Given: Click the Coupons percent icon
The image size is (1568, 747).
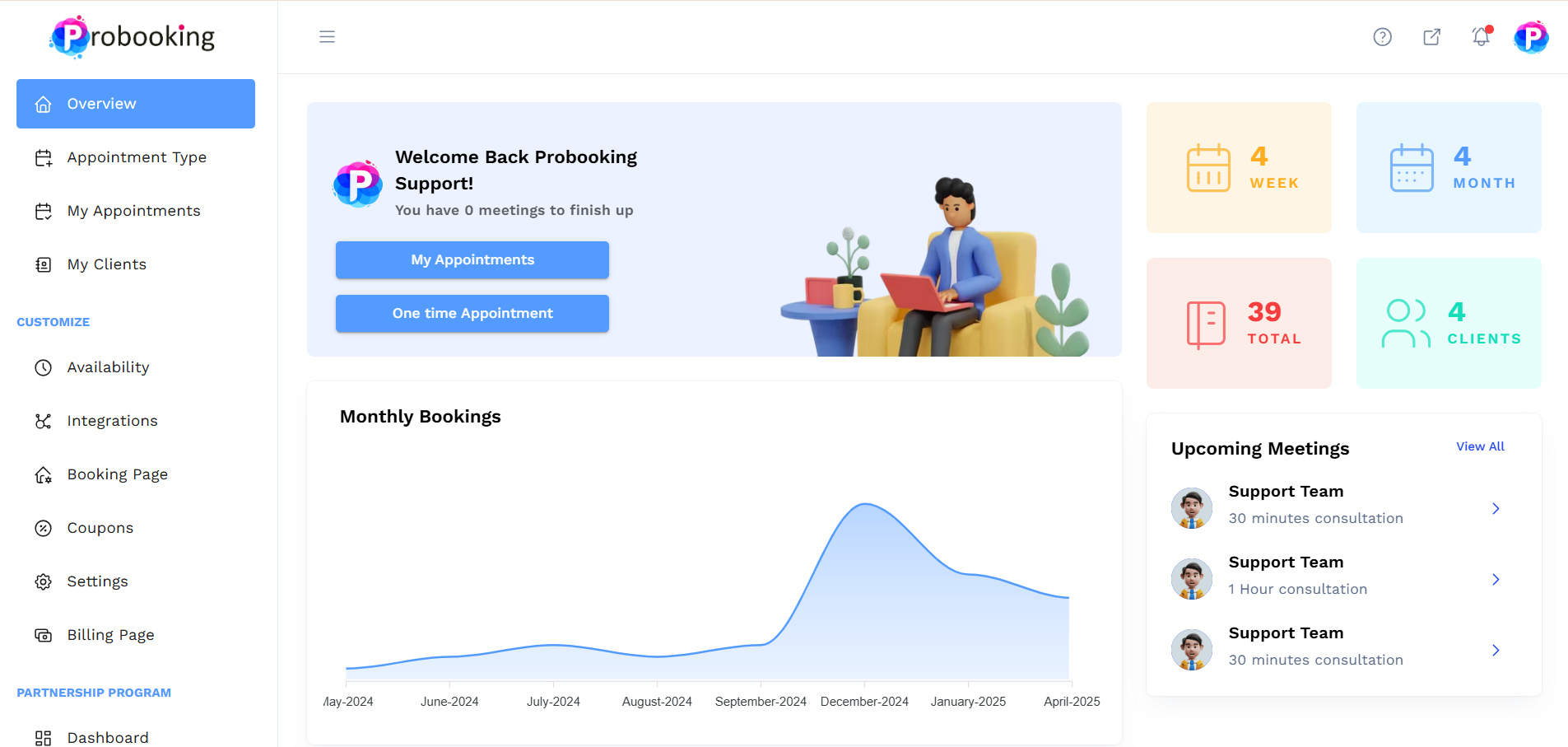Looking at the screenshot, I should click(44, 528).
